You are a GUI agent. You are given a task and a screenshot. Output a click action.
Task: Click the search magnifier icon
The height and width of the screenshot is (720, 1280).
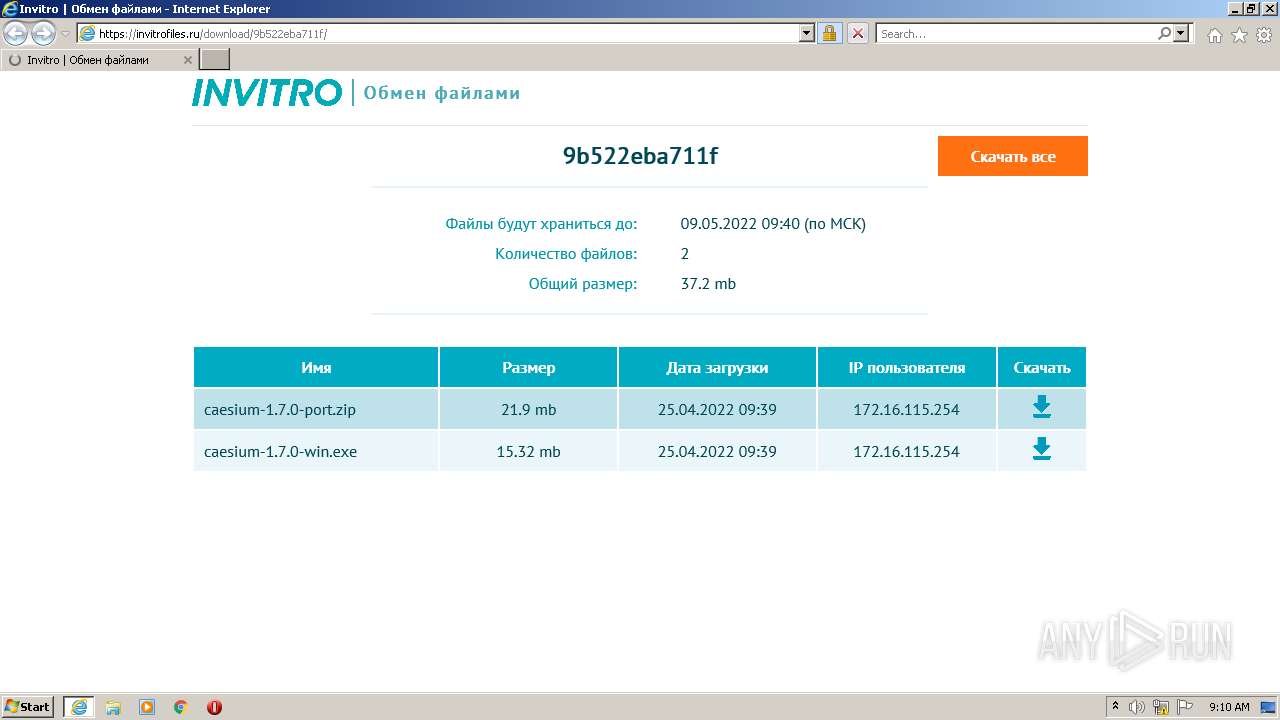click(x=1164, y=34)
